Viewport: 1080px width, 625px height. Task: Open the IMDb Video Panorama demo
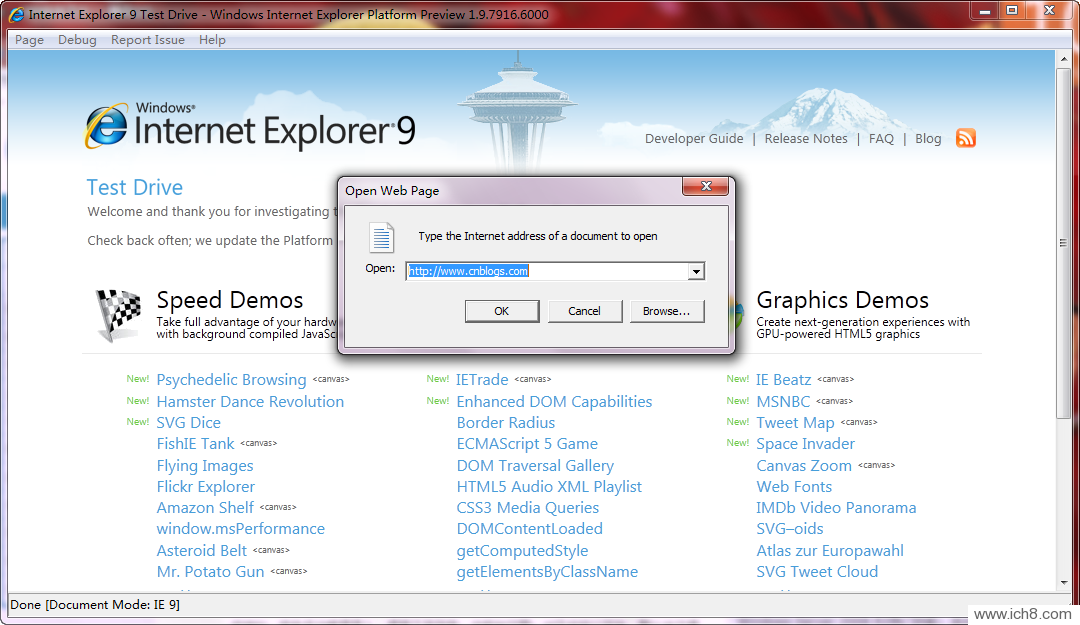(836, 508)
